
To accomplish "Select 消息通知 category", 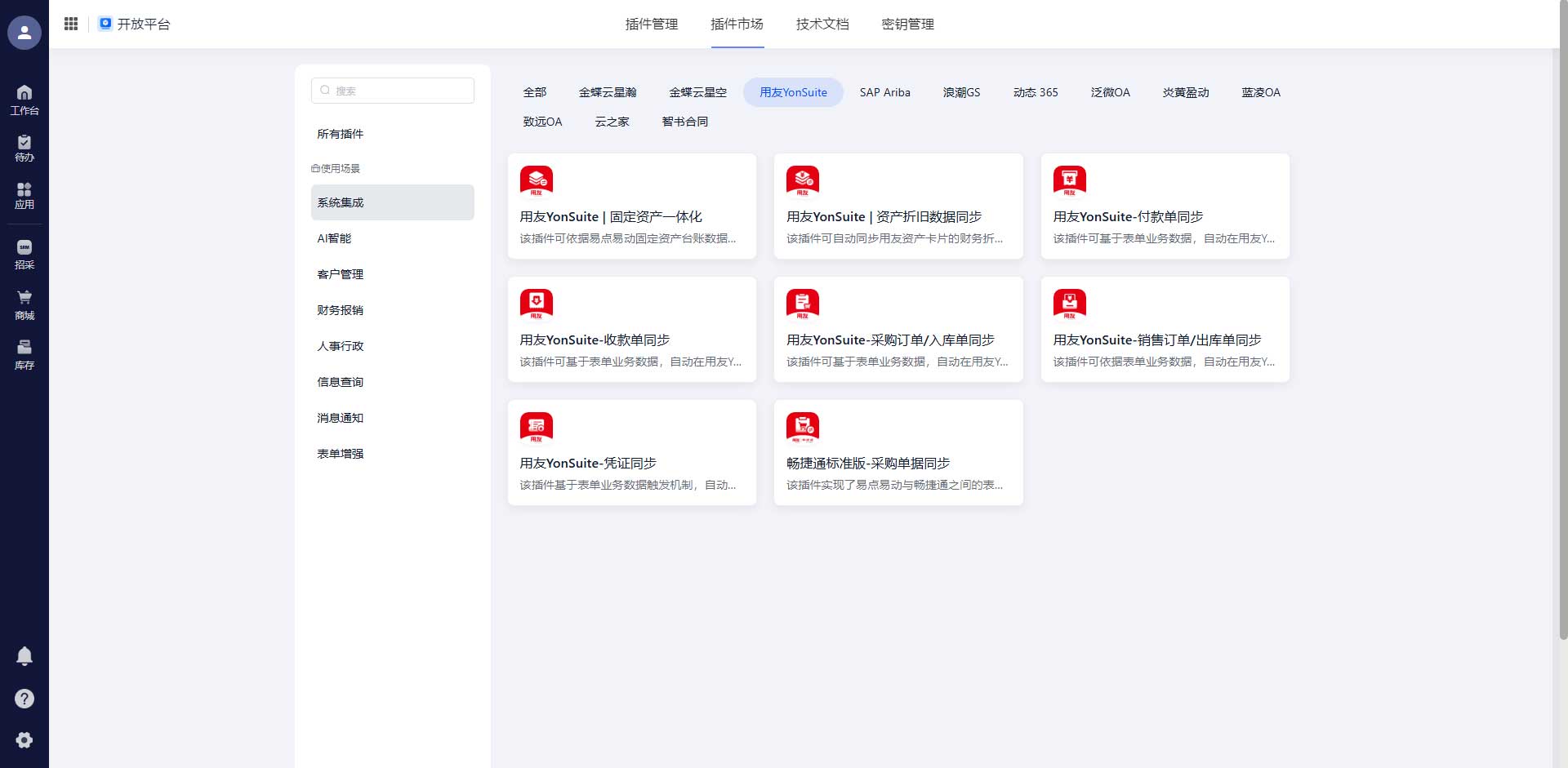I will 393,418.
